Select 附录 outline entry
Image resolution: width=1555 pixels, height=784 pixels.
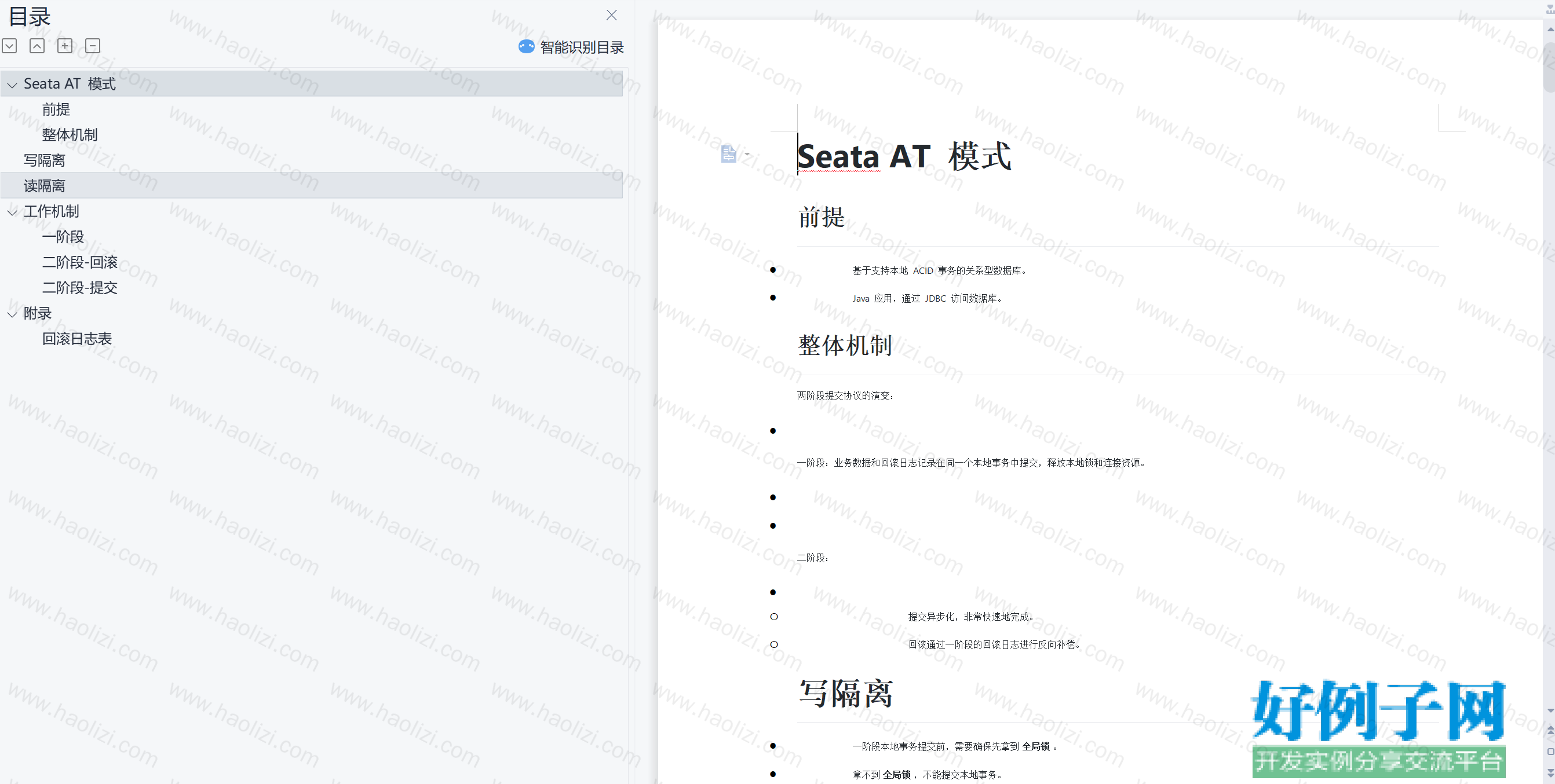coord(38,313)
